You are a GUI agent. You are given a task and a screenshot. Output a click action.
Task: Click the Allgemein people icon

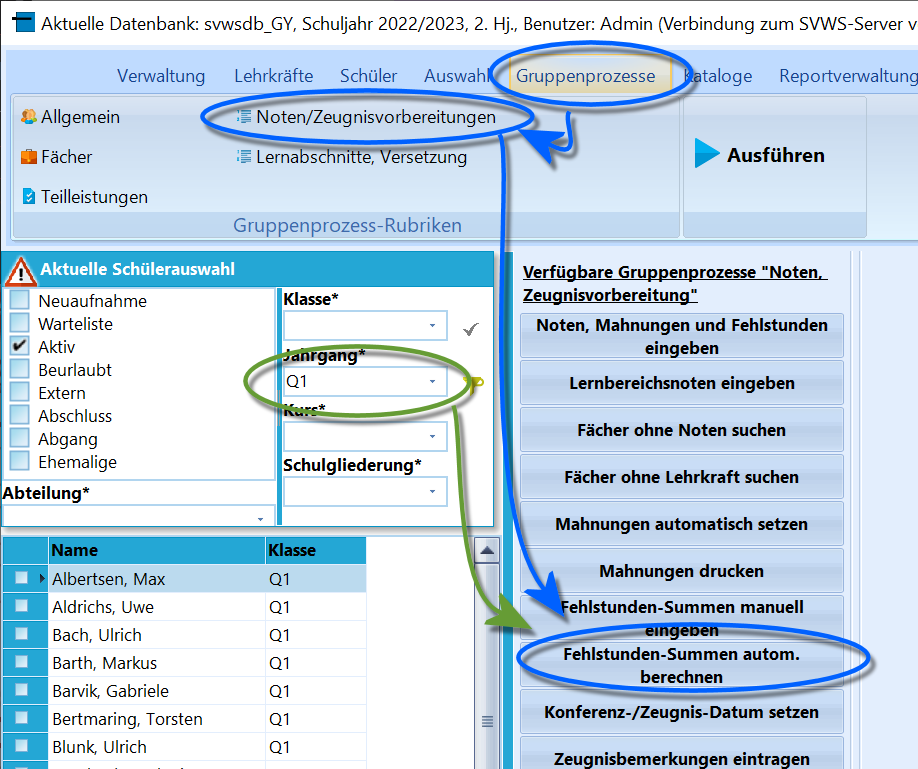click(x=29, y=117)
